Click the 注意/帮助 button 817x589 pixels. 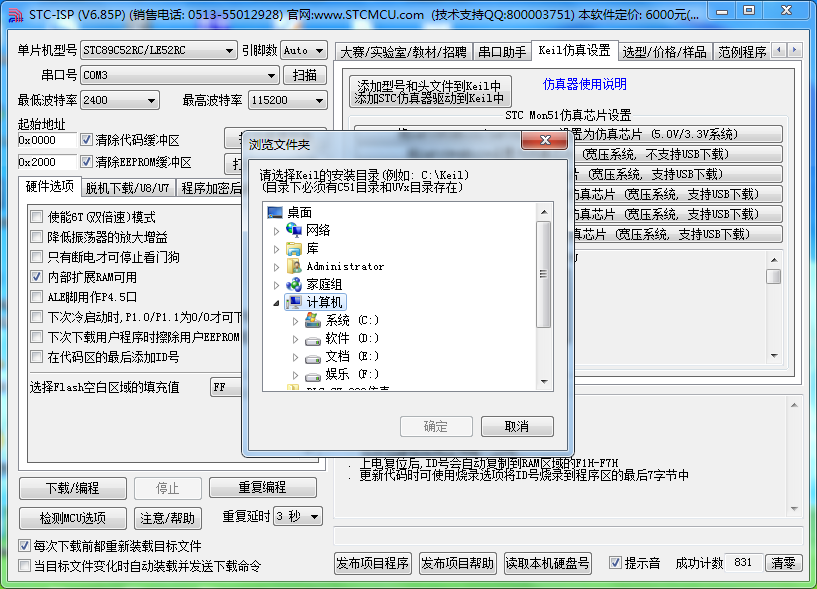pyautogui.click(x=167, y=518)
